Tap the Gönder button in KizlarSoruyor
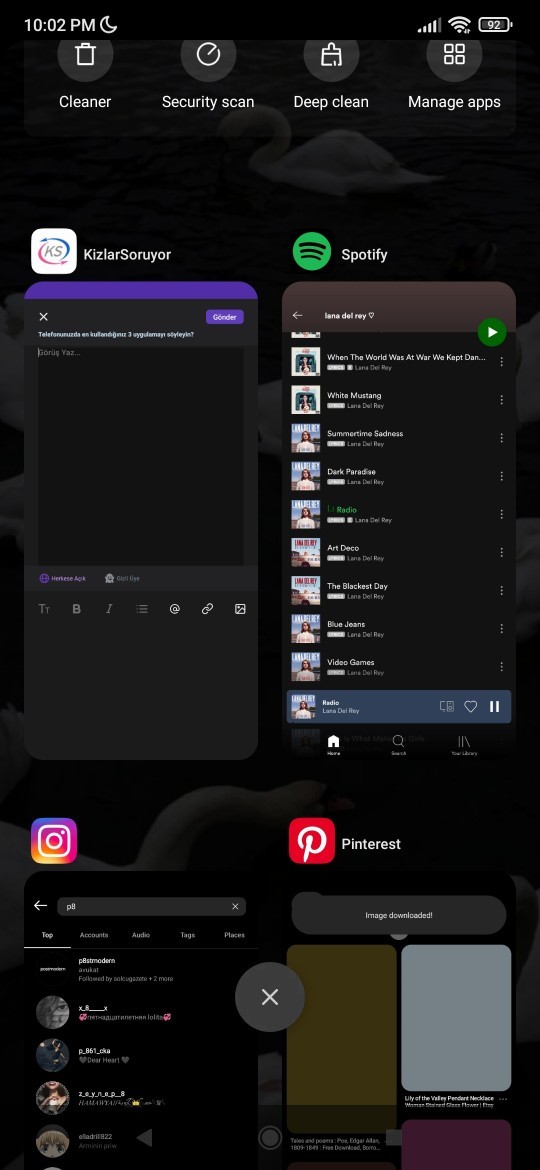Viewport: 540px width, 1170px height. tap(225, 317)
